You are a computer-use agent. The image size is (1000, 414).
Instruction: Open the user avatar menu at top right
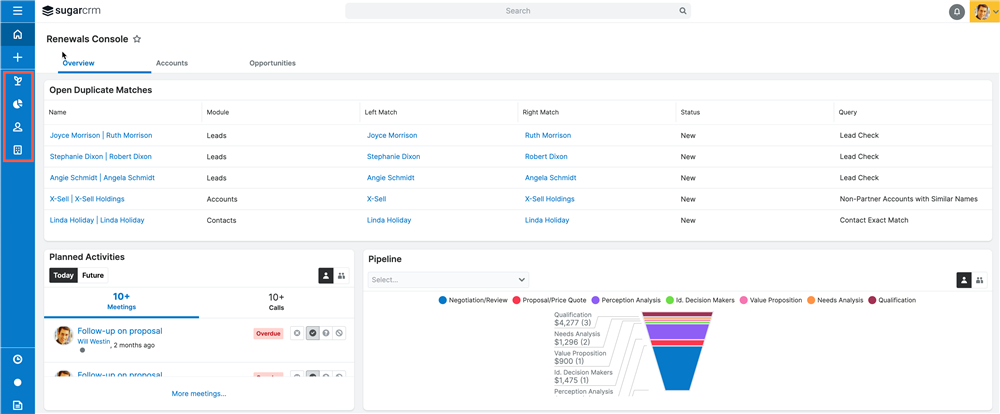[983, 11]
